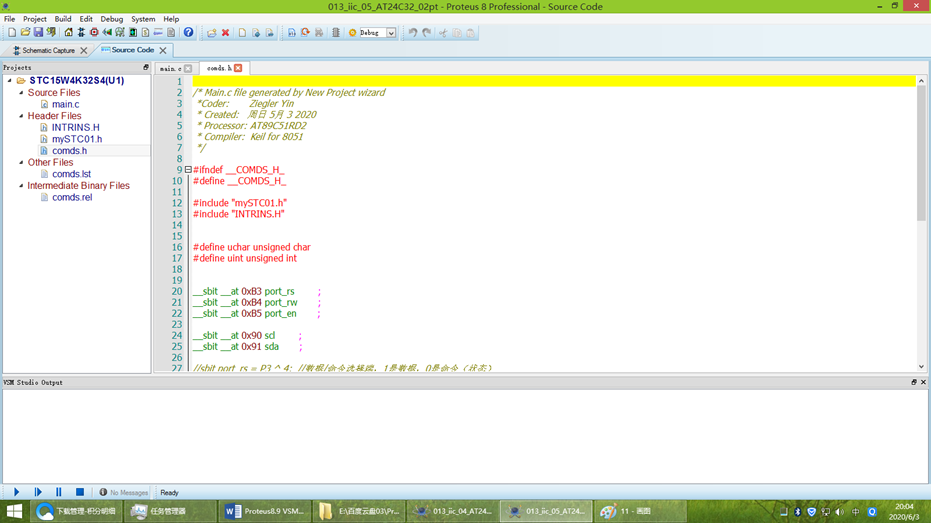Close the comds.h editor tab

pos(238,68)
